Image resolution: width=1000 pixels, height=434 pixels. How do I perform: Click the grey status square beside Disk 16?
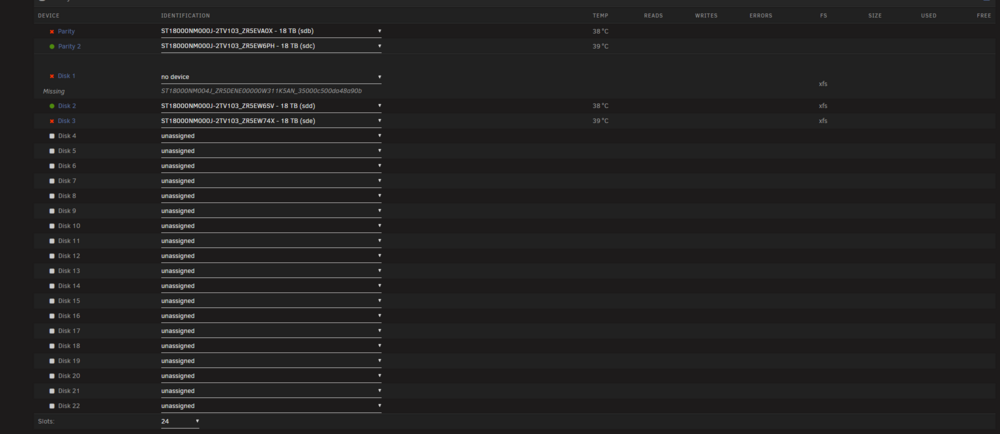[x=52, y=315]
